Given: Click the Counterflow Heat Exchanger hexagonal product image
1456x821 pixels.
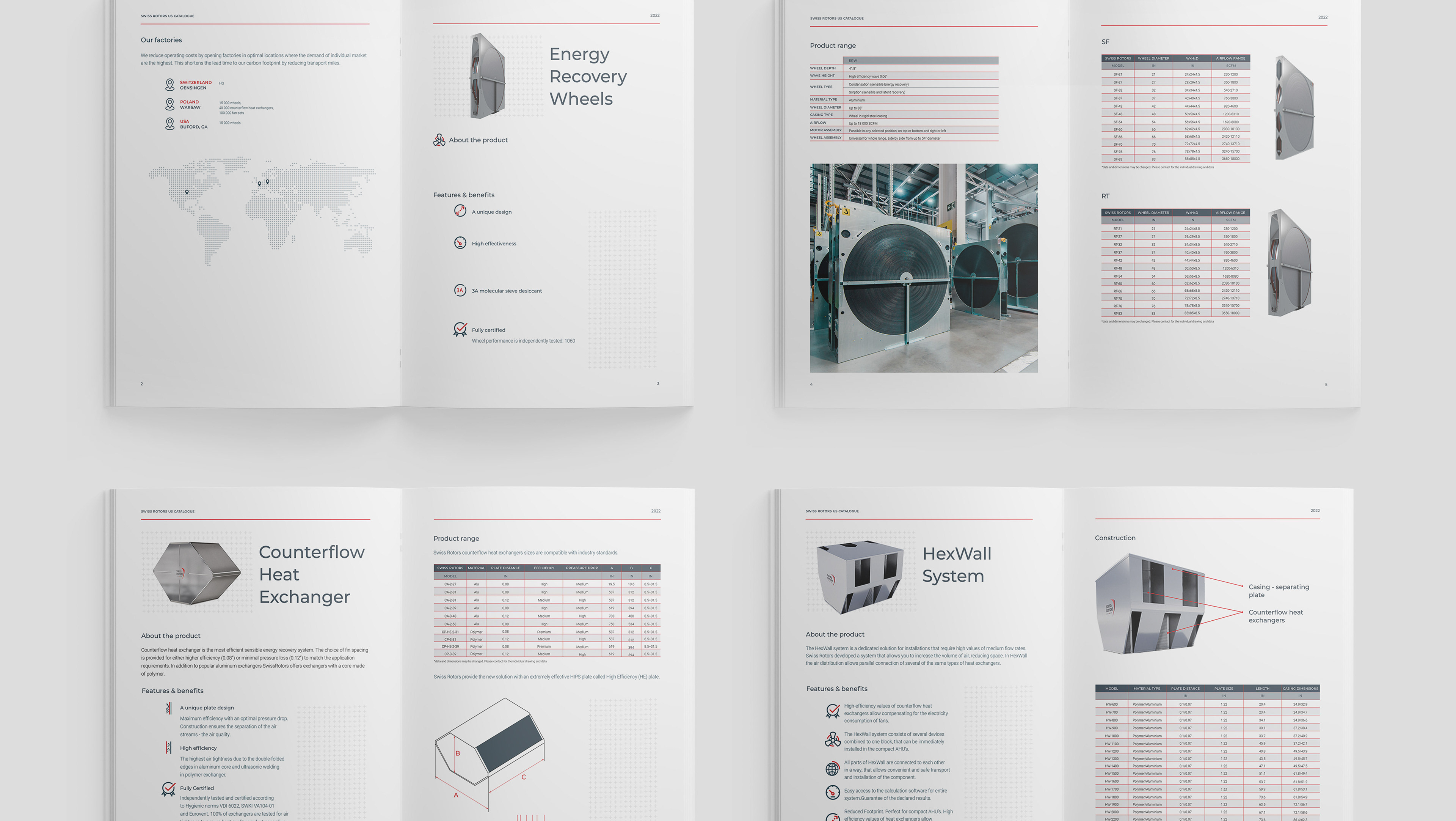Looking at the screenshot, I should 196,573.
